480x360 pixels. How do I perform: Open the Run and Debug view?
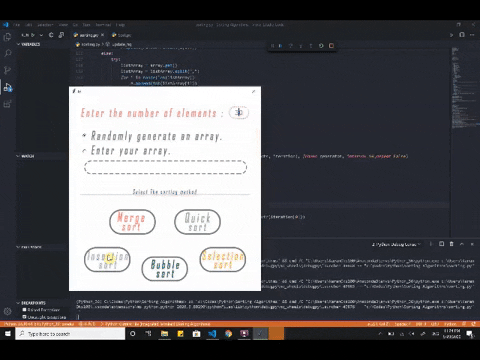tap(7, 87)
